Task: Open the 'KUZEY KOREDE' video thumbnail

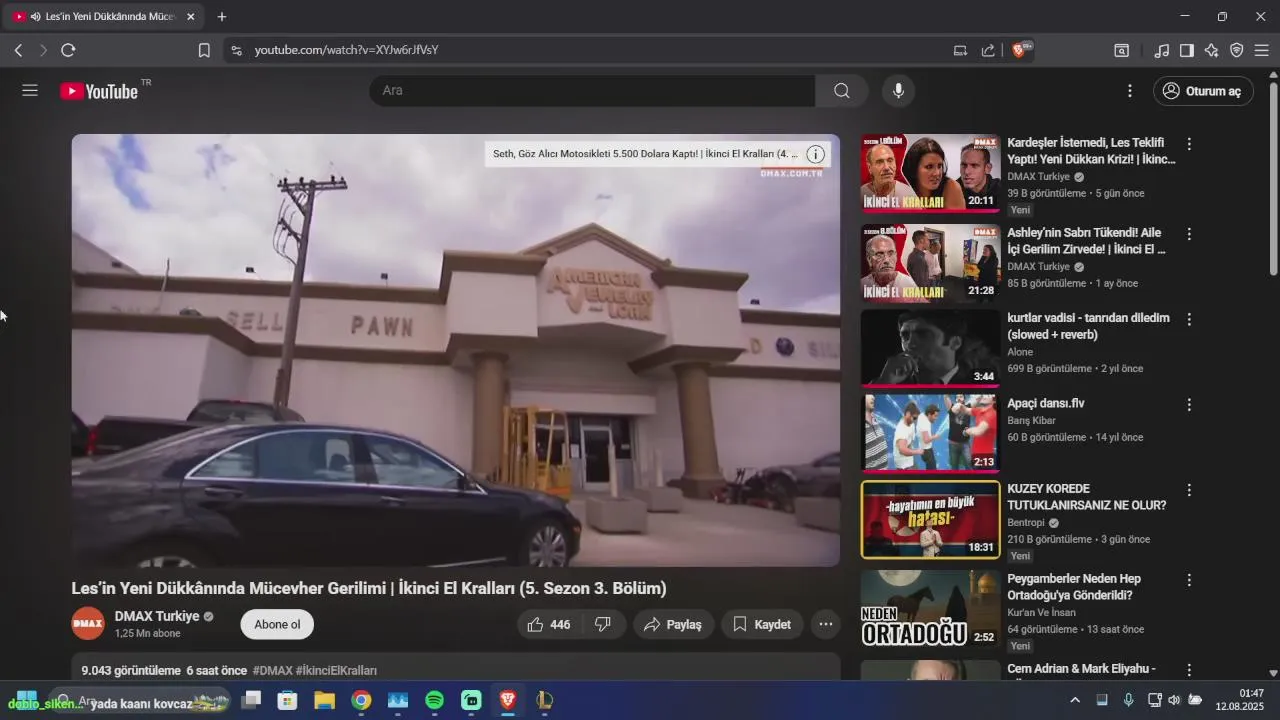Action: pyautogui.click(x=930, y=520)
